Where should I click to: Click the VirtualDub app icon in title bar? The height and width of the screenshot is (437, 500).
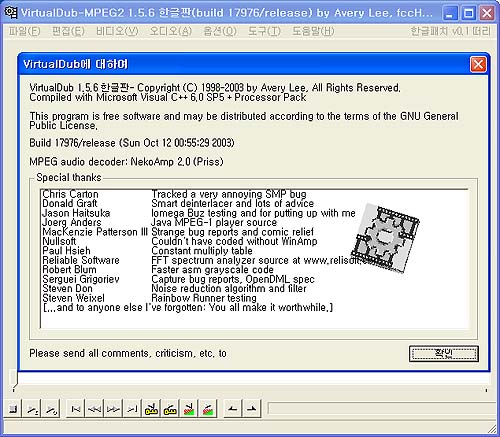11,13
